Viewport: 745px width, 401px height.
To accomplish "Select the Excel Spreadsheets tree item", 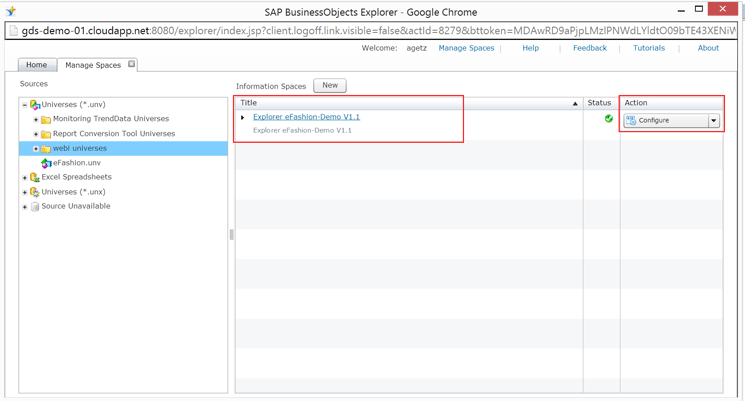I will point(76,177).
